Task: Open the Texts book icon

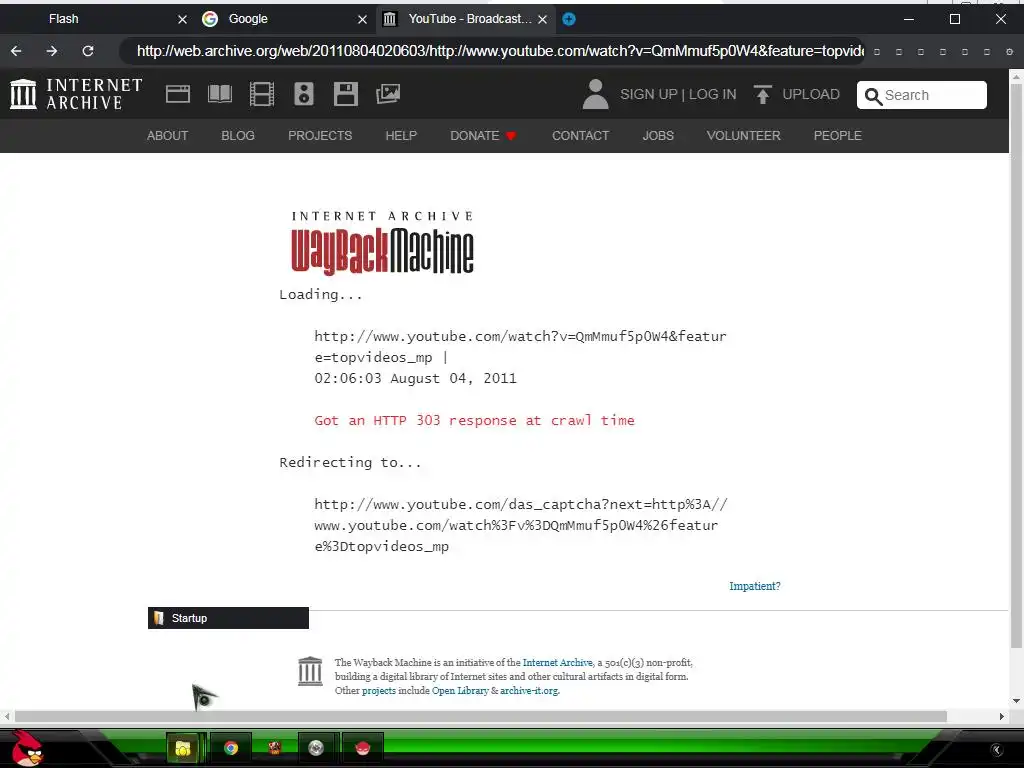Action: pos(219,94)
